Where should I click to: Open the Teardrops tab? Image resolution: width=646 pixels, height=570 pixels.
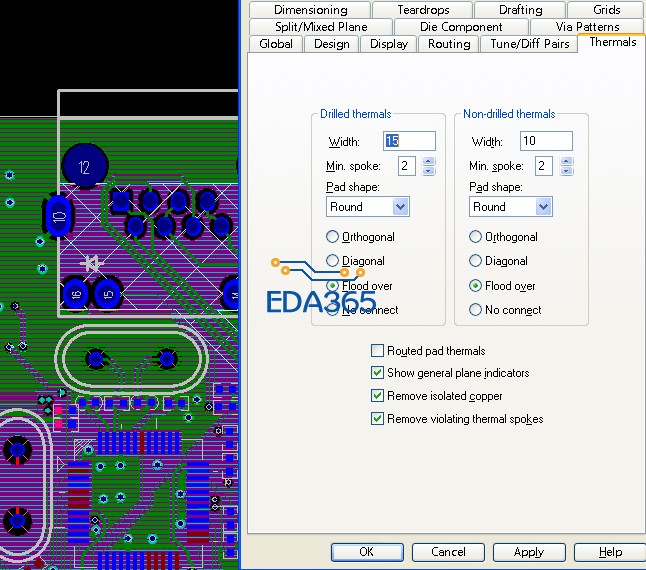422,9
